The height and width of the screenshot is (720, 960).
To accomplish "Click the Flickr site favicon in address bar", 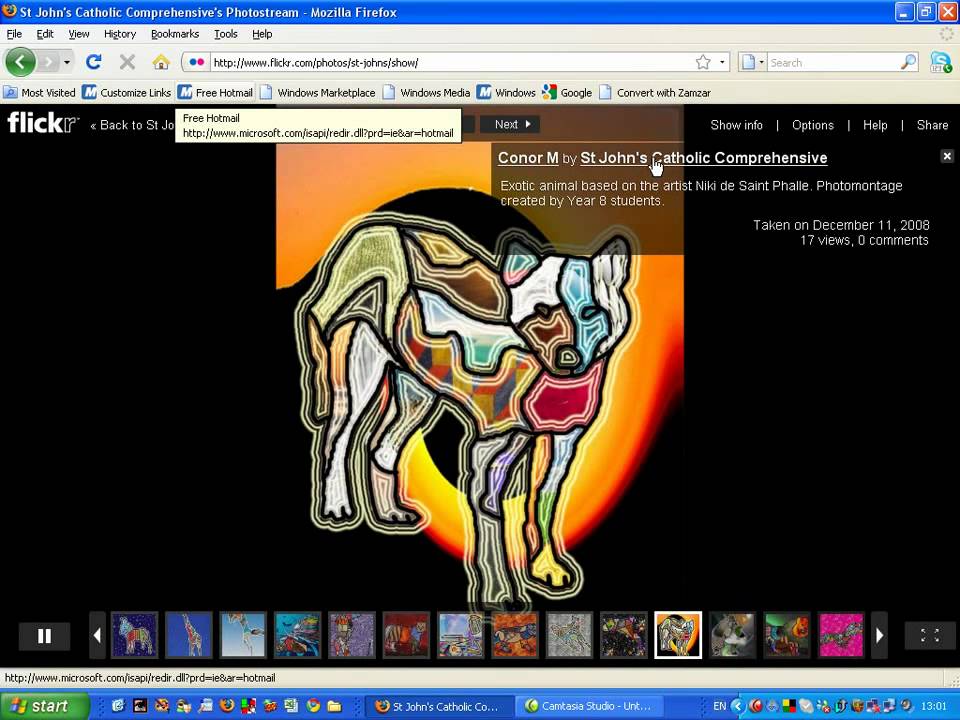I will click(x=197, y=62).
